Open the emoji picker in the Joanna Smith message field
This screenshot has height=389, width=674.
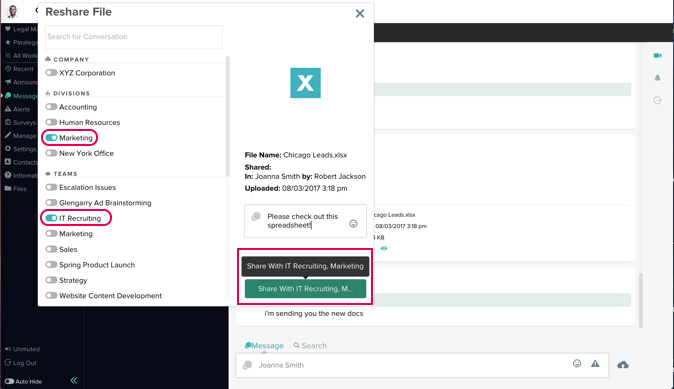click(x=577, y=364)
